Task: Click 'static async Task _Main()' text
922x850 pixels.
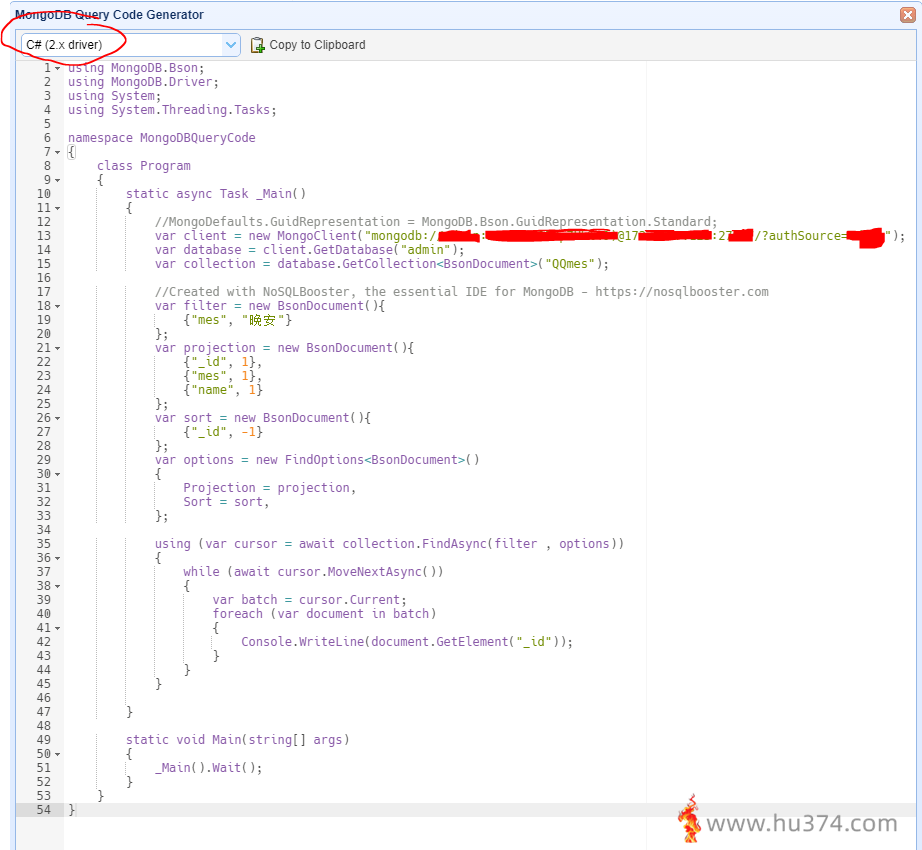Action: point(216,193)
